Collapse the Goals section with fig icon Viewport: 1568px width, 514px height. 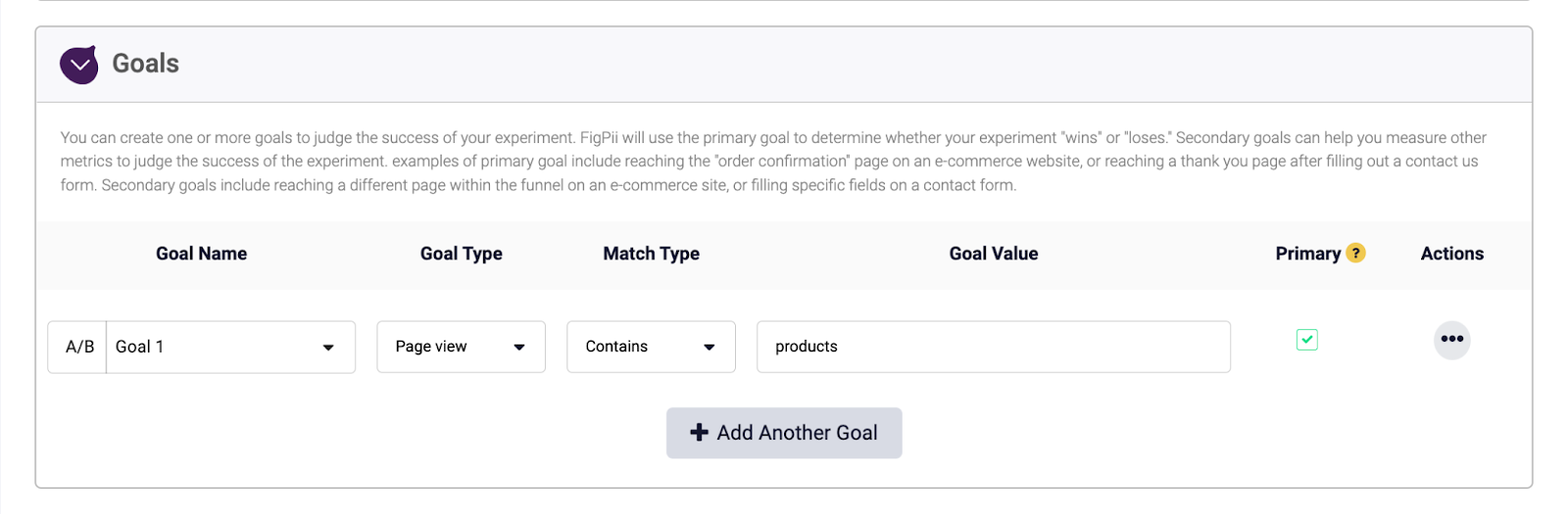78,65
